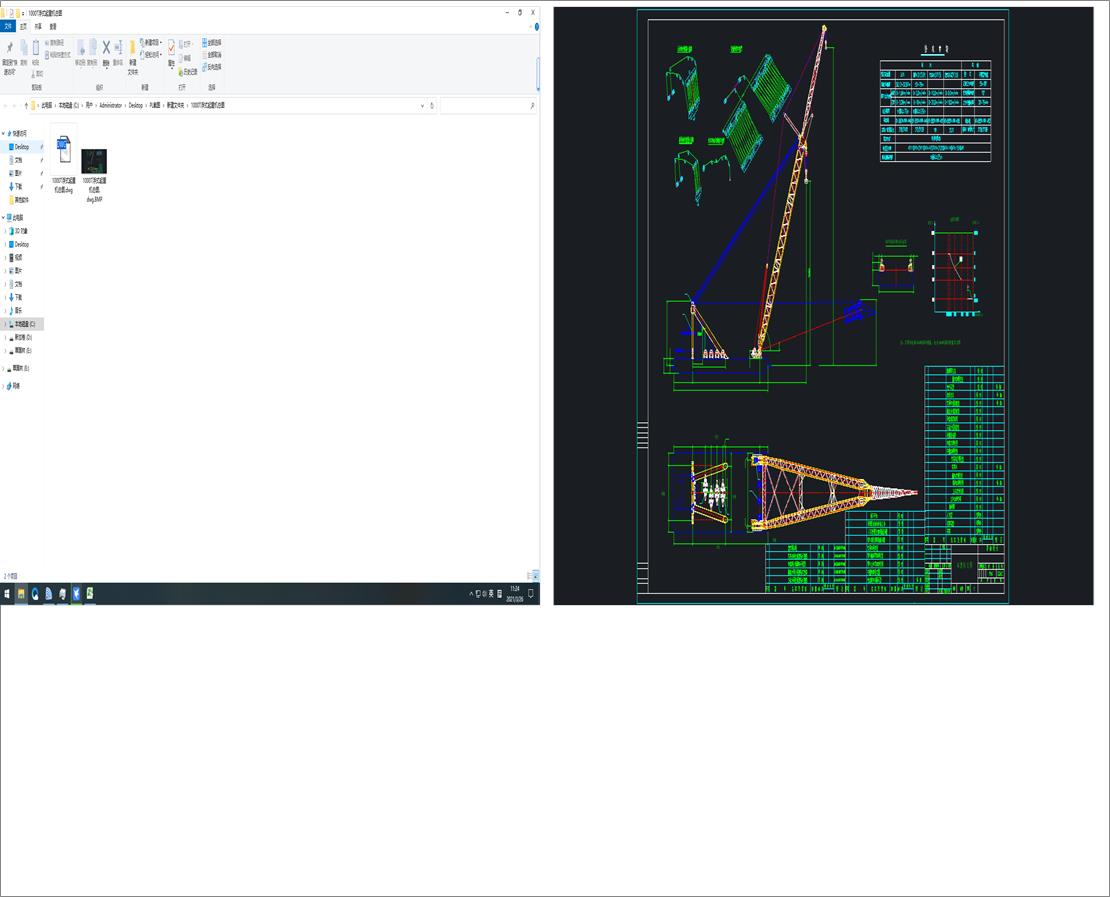Switch to large thumbnails view in status bar
The image size is (1110, 897).
click(x=535, y=576)
